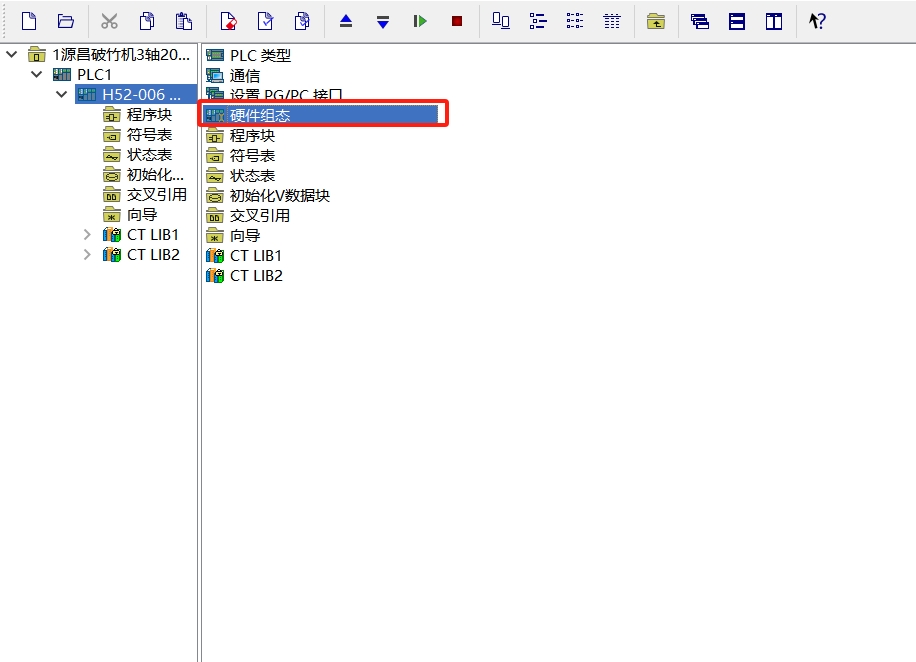Click the Cascade windows toolbar icon
Screen dimensions: 916x662
coord(700,21)
